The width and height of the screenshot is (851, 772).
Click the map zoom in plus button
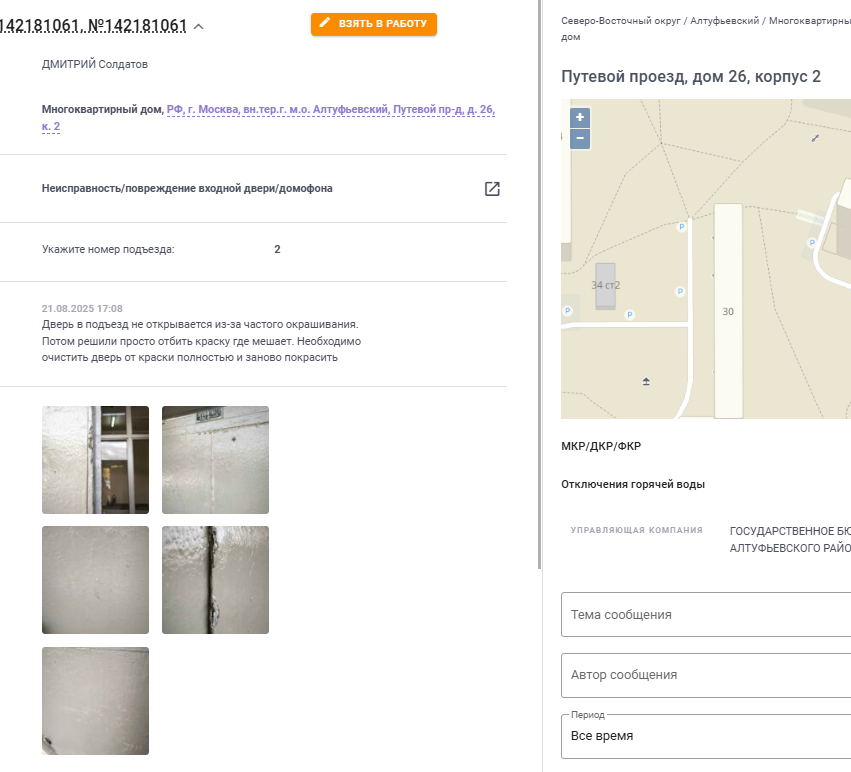[580, 117]
